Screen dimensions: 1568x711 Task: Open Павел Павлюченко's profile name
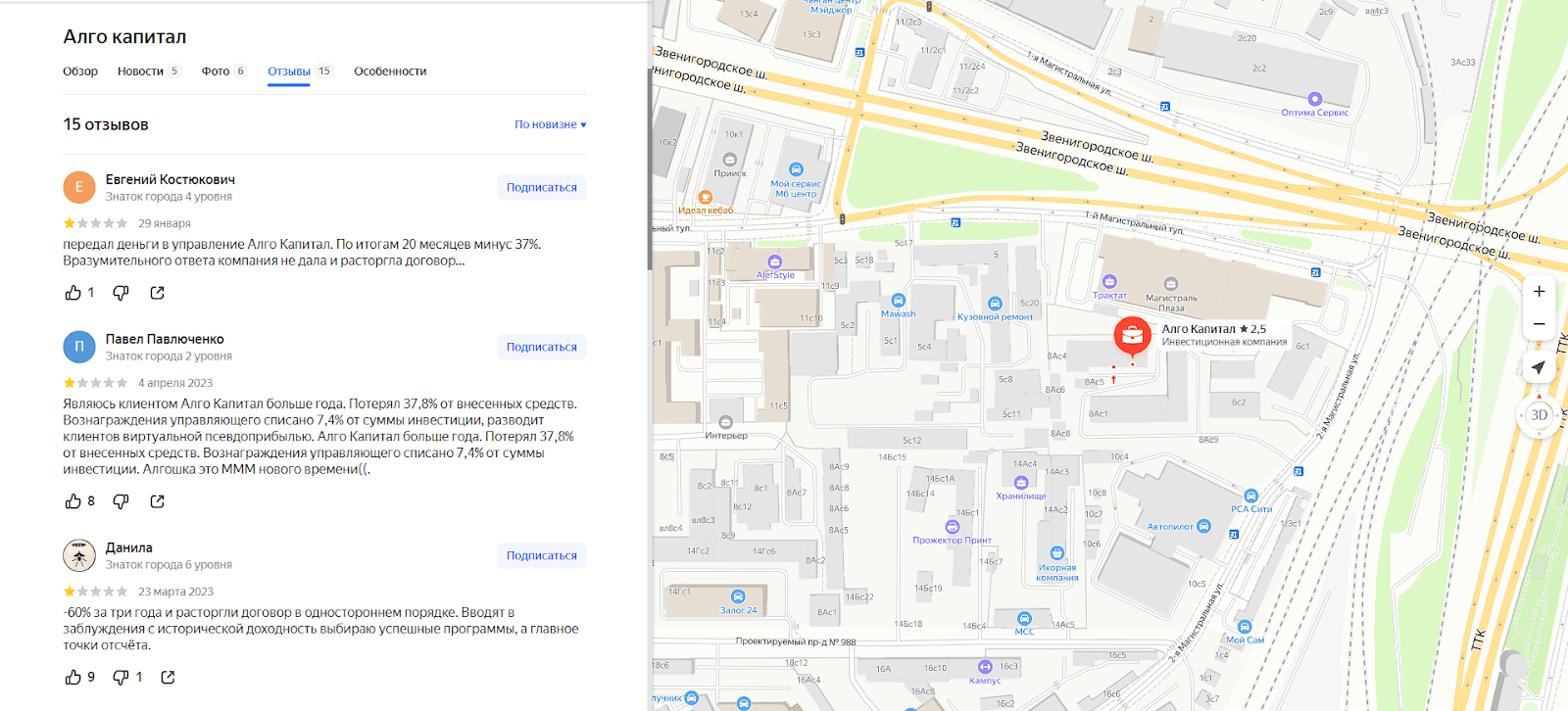pyautogui.click(x=165, y=339)
